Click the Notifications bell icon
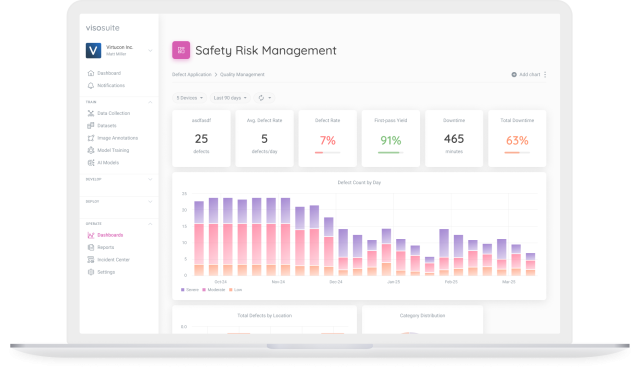Viewport: 640px width, 370px height. [x=91, y=85]
